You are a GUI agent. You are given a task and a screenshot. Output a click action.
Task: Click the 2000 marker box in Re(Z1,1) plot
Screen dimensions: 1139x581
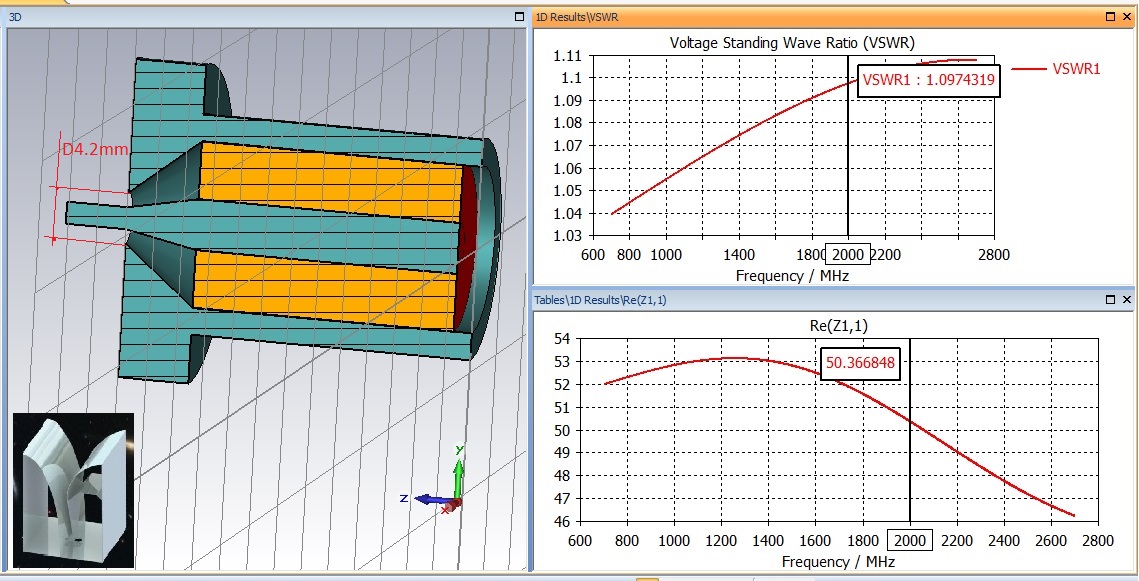coord(909,540)
